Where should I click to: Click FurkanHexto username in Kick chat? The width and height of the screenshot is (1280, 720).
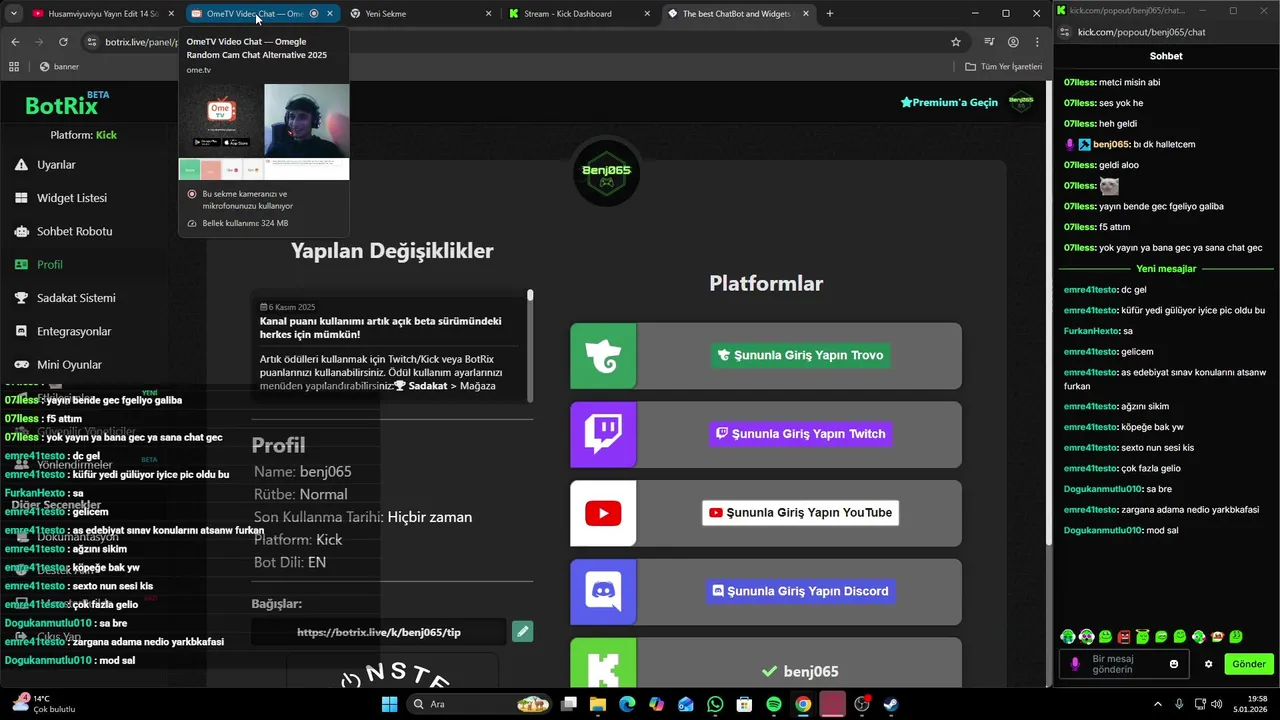1092,331
